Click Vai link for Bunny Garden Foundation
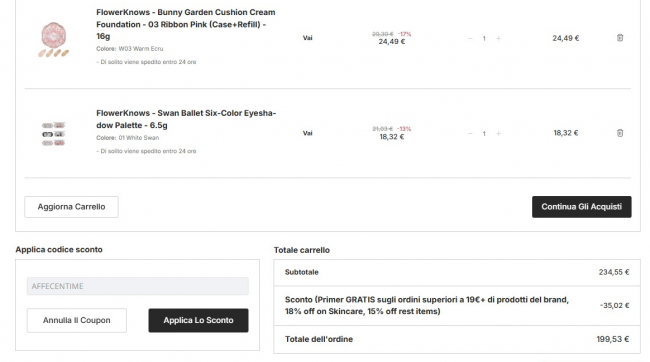This screenshot has width=650, height=362. (x=308, y=38)
